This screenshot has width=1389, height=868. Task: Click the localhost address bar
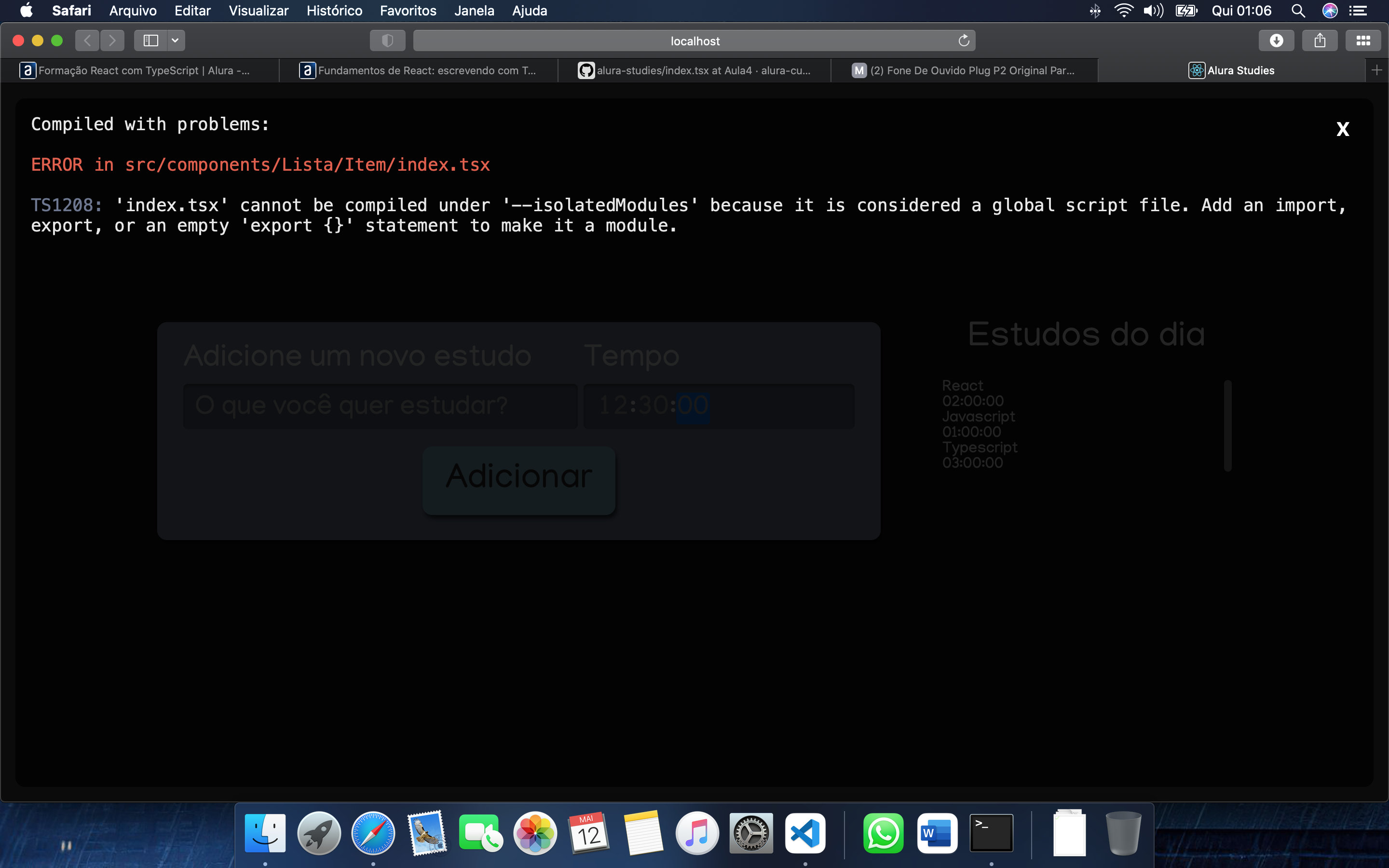click(694, 41)
